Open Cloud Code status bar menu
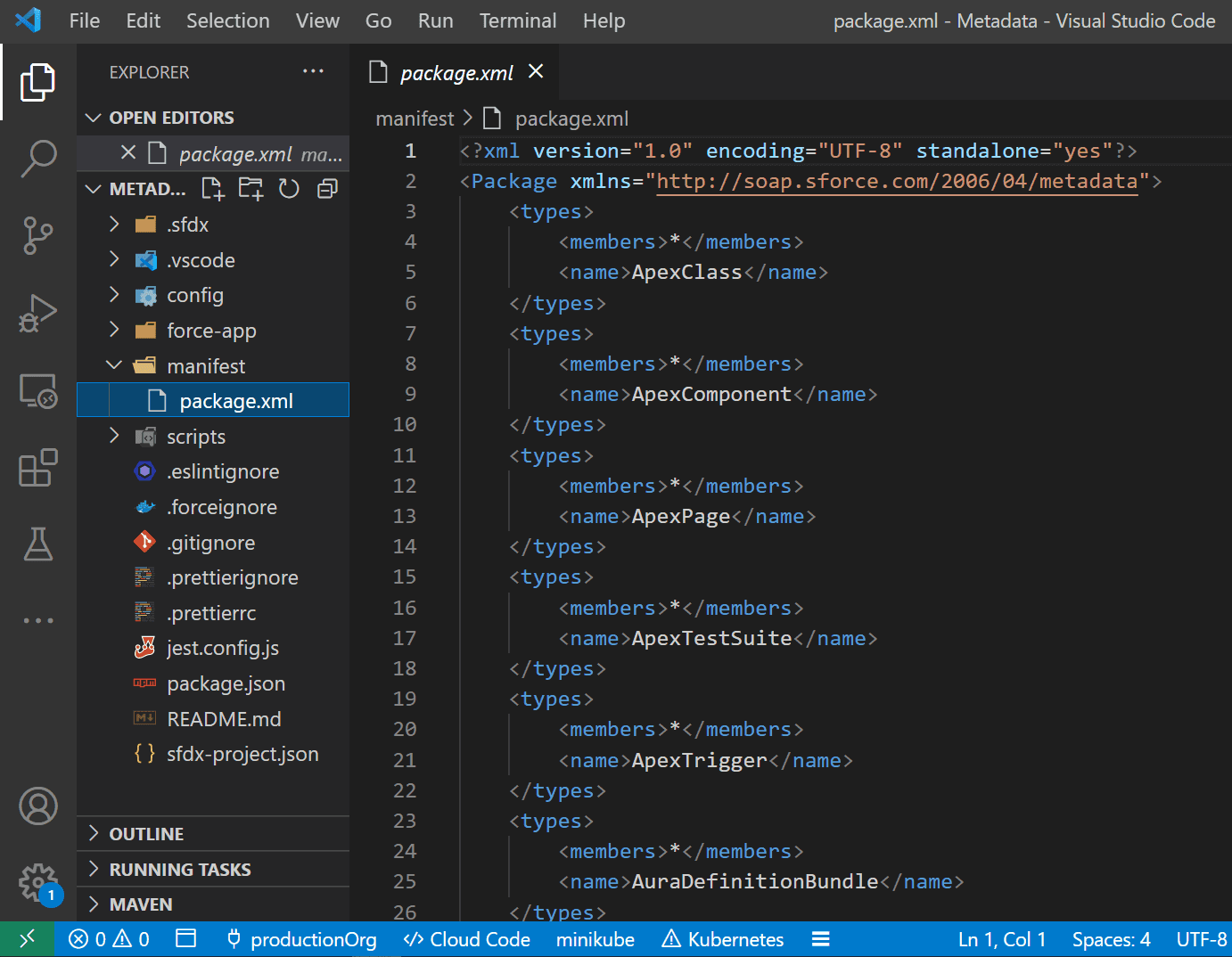This screenshot has height=957, width=1232. (x=466, y=939)
